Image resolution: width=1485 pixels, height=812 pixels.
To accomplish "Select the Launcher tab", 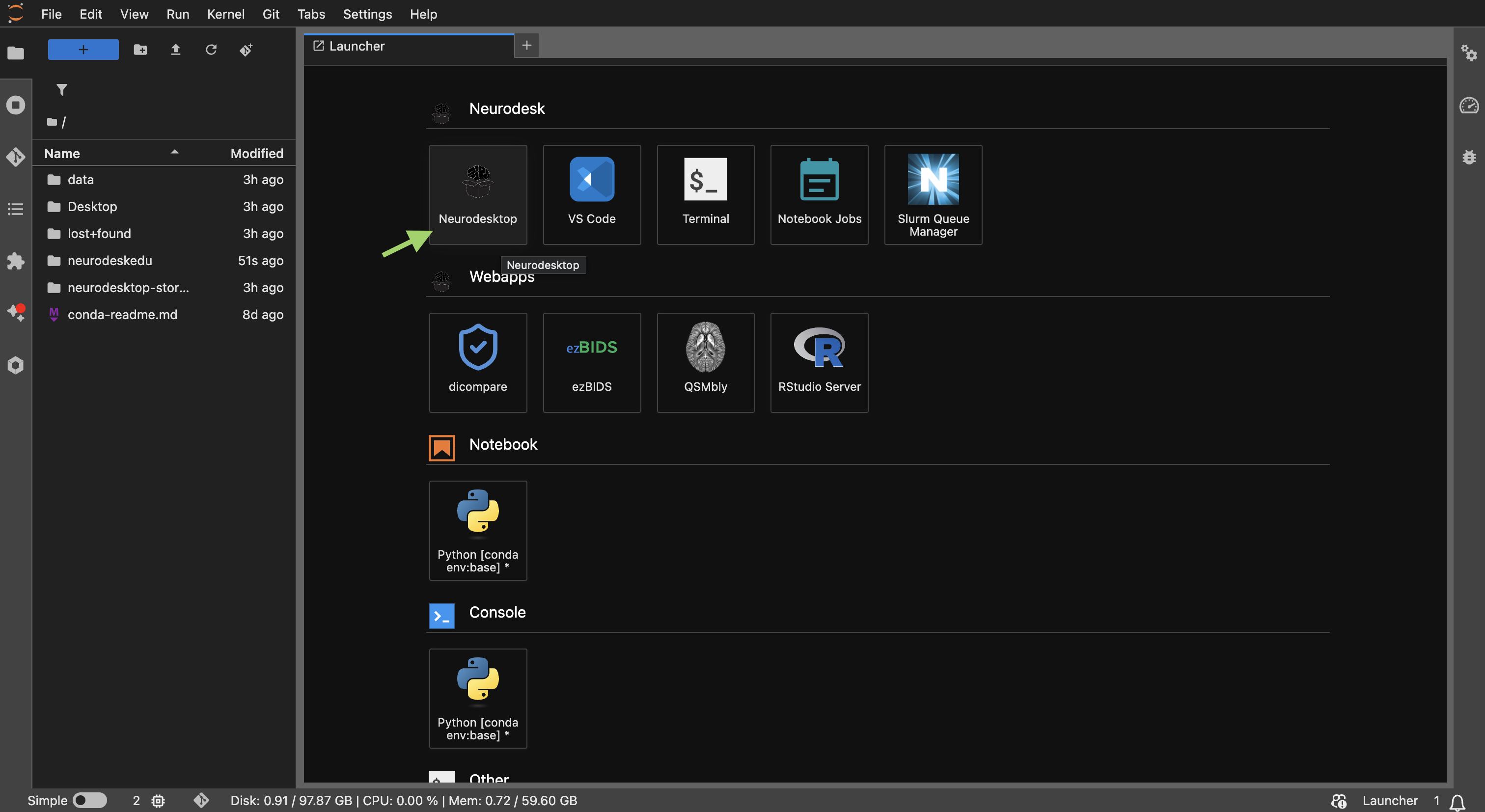I will coord(409,46).
